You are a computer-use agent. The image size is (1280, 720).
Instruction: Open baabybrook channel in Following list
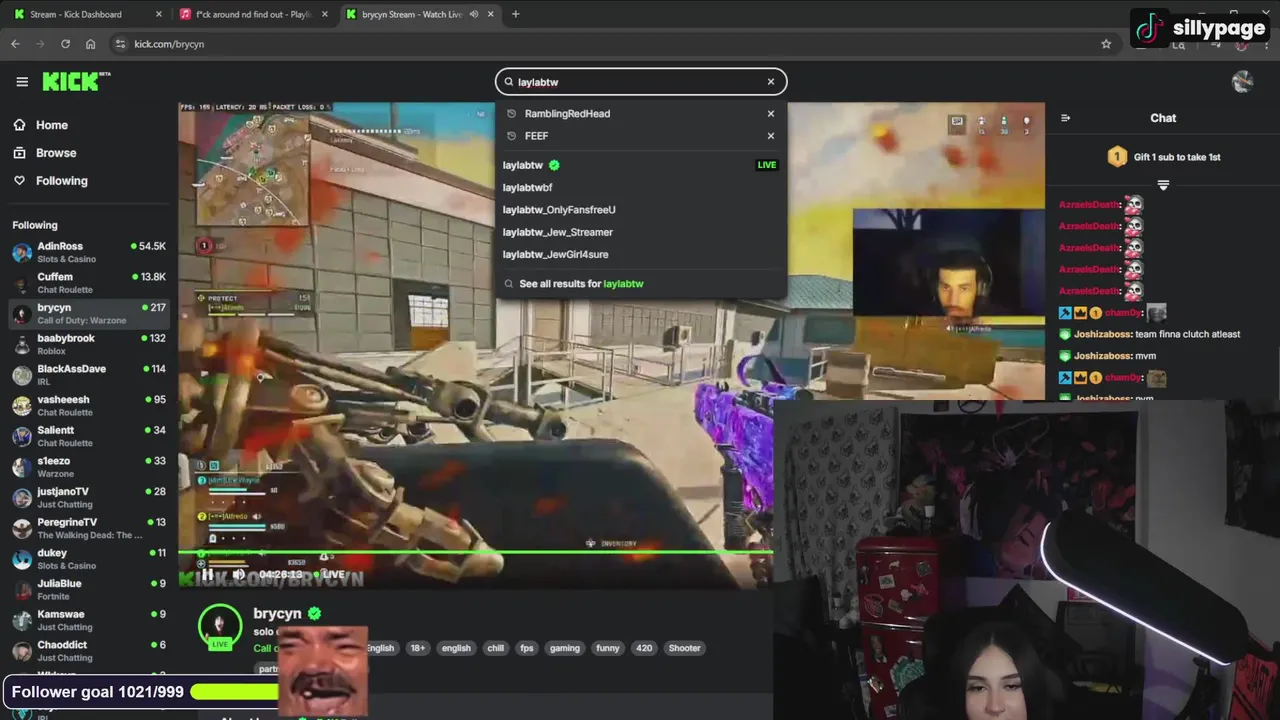coord(88,344)
